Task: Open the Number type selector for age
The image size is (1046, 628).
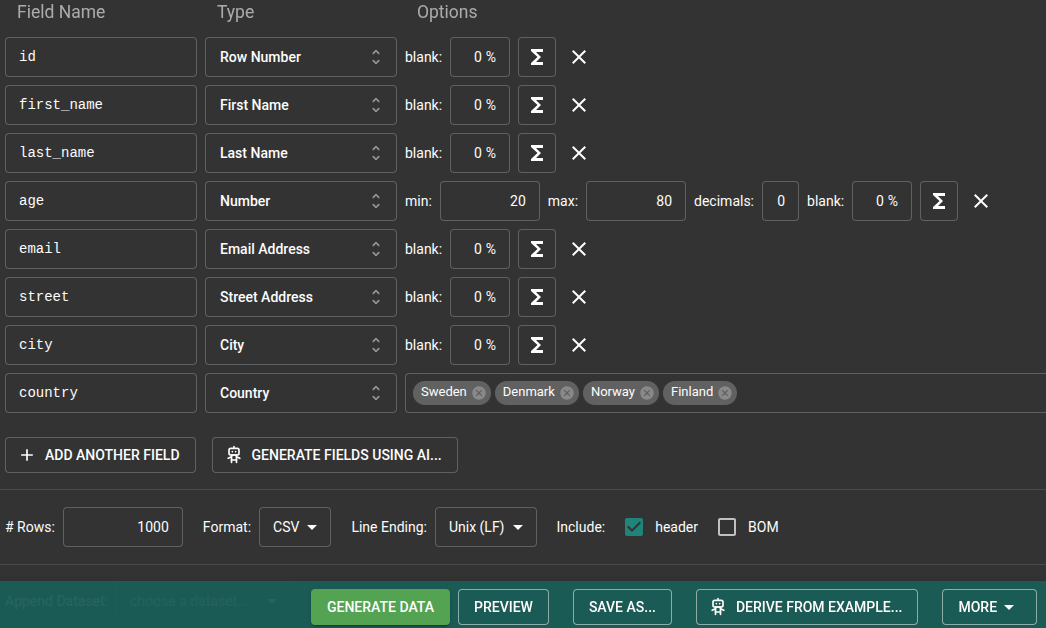Action: (x=301, y=202)
